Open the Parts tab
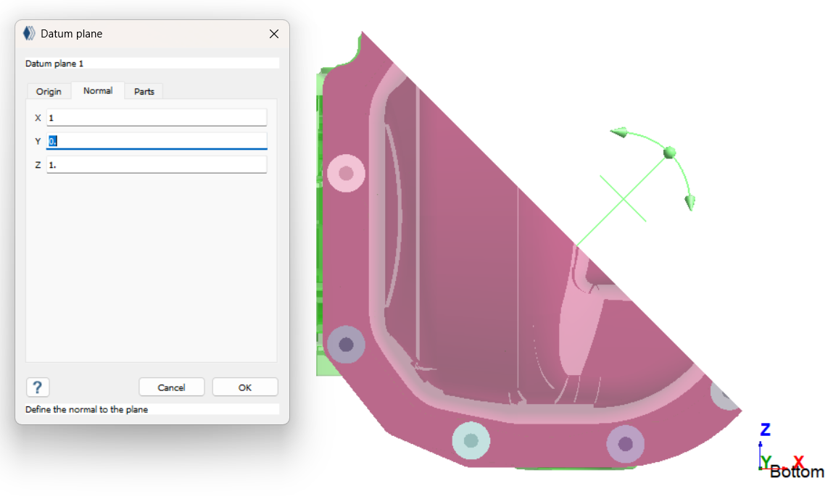Screen dimensions: 837x496 [144, 91]
